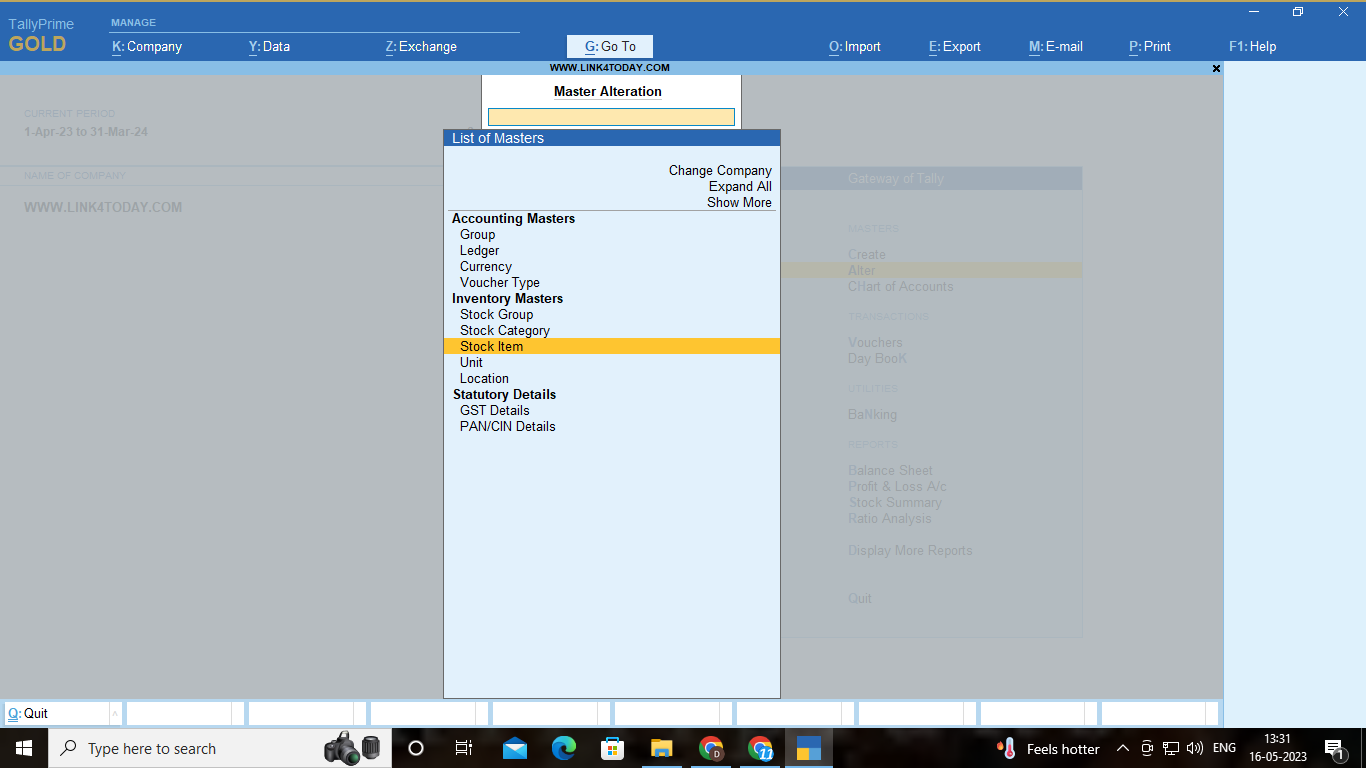
Task: Close the panel with the X icon
Action: point(1216,68)
